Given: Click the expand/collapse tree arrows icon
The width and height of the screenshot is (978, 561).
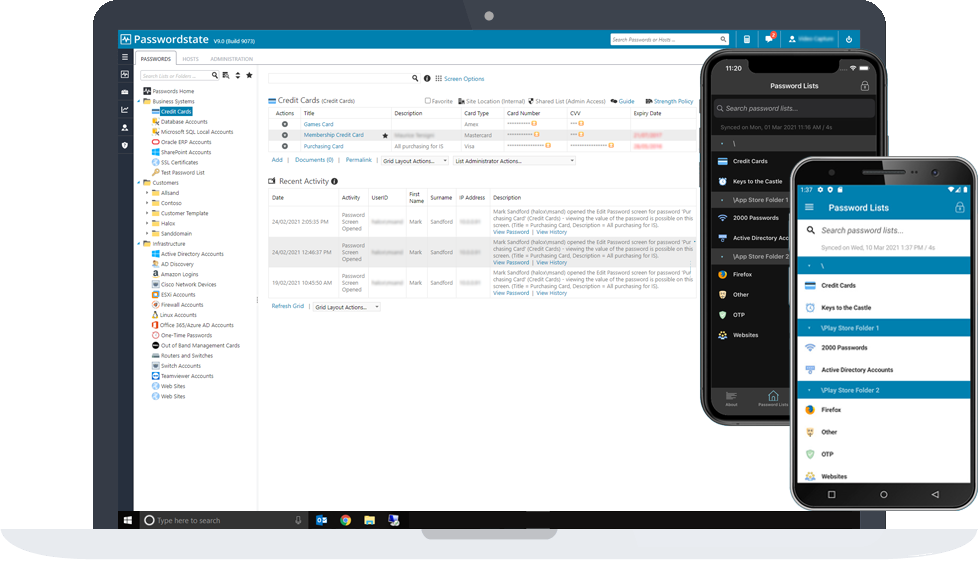Looking at the screenshot, I should click(238, 76).
